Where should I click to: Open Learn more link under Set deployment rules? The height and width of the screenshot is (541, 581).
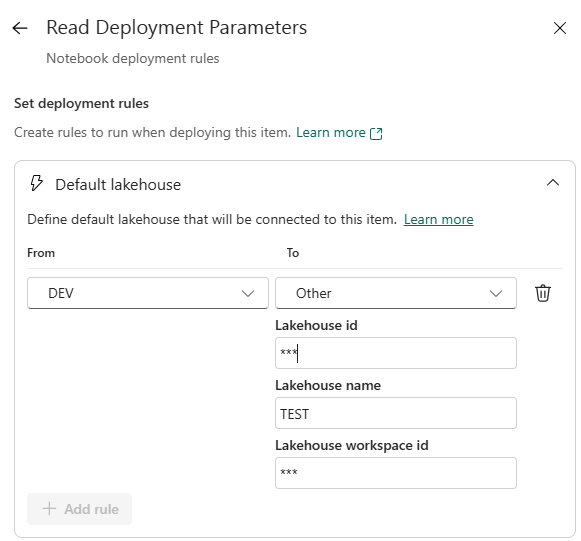coord(331,133)
